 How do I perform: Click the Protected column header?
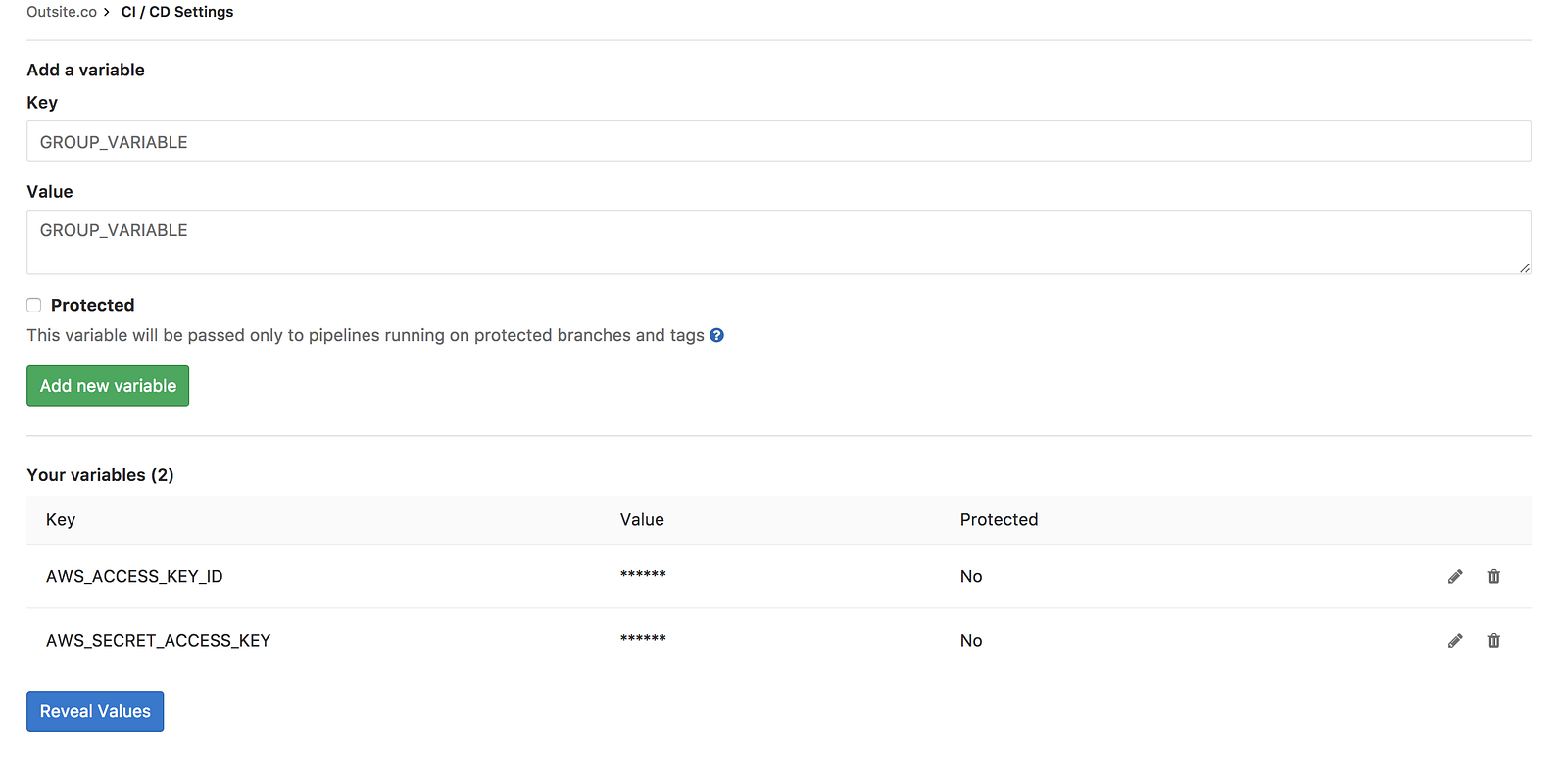(x=999, y=519)
